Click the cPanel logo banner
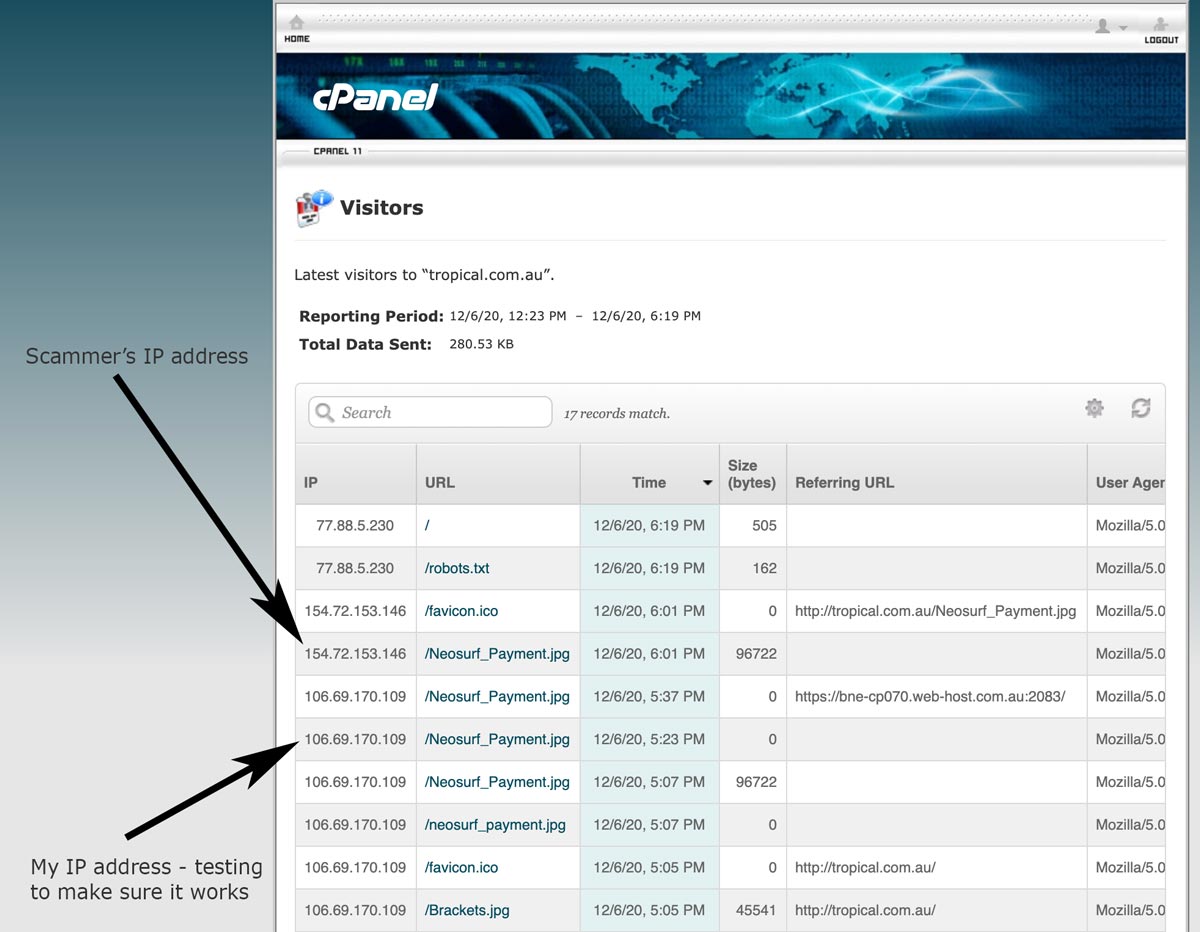The image size is (1200, 932). [375, 97]
